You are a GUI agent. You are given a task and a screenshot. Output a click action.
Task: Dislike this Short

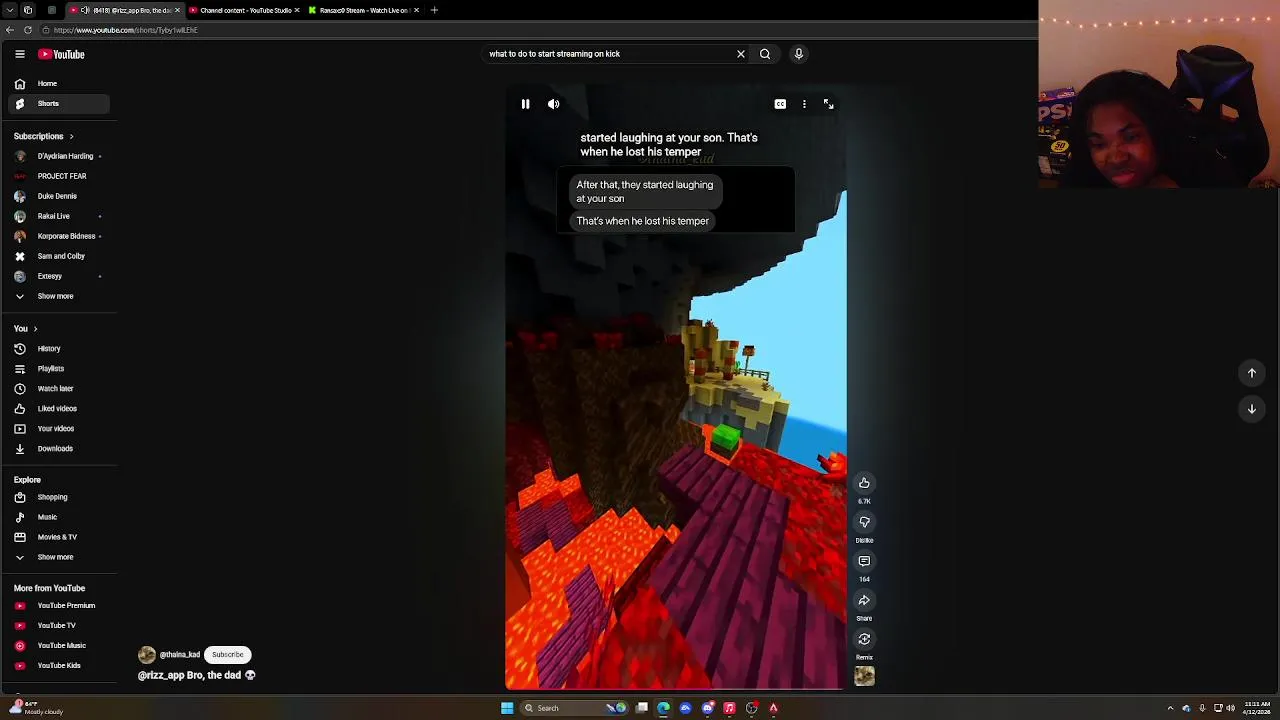pyautogui.click(x=864, y=522)
